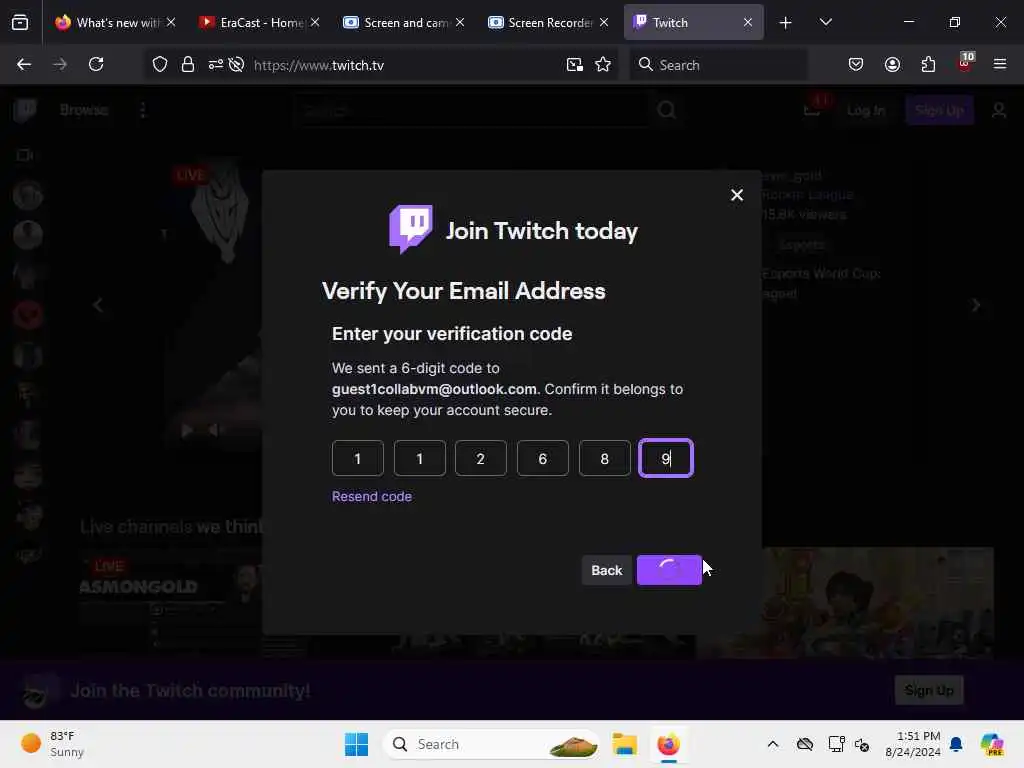Open the weather widget showing 83°F Sunny

click(x=52, y=744)
